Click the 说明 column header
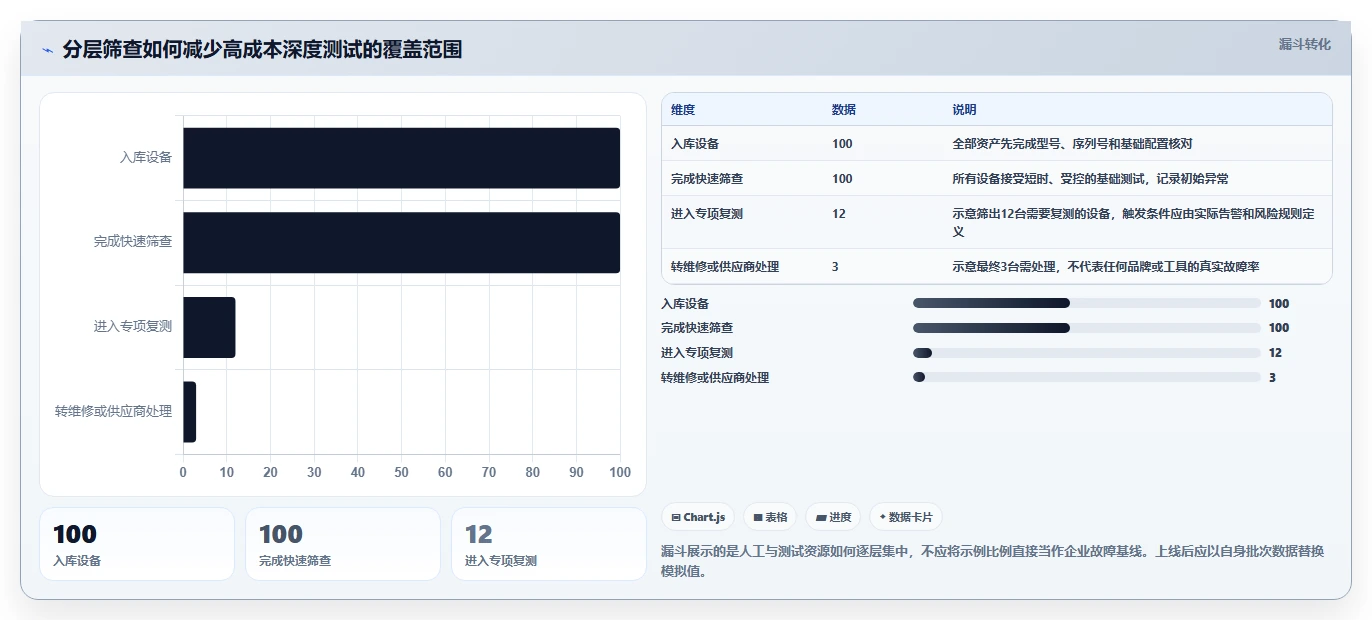 pyautogui.click(x=964, y=110)
